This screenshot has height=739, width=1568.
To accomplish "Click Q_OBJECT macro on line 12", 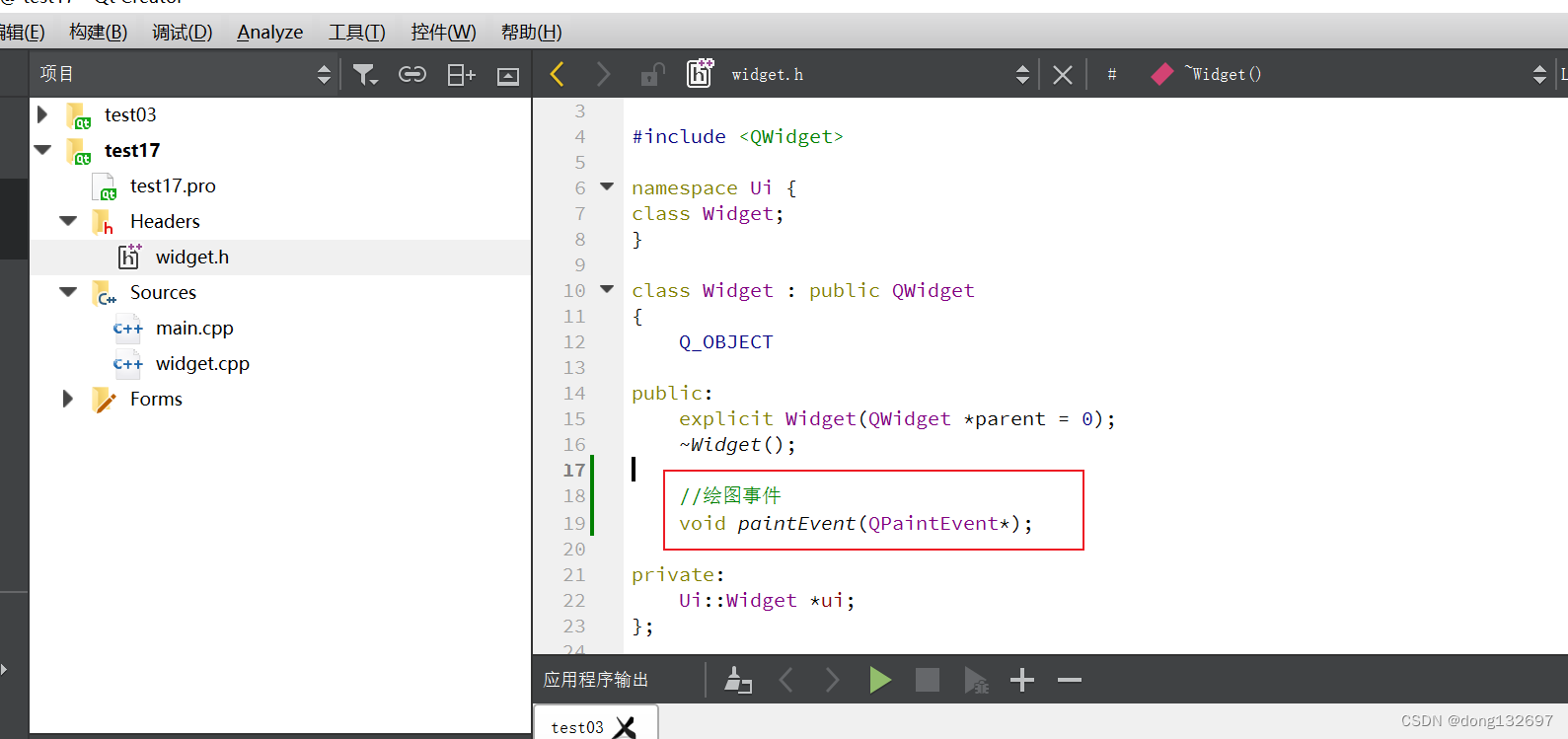I will 726,342.
